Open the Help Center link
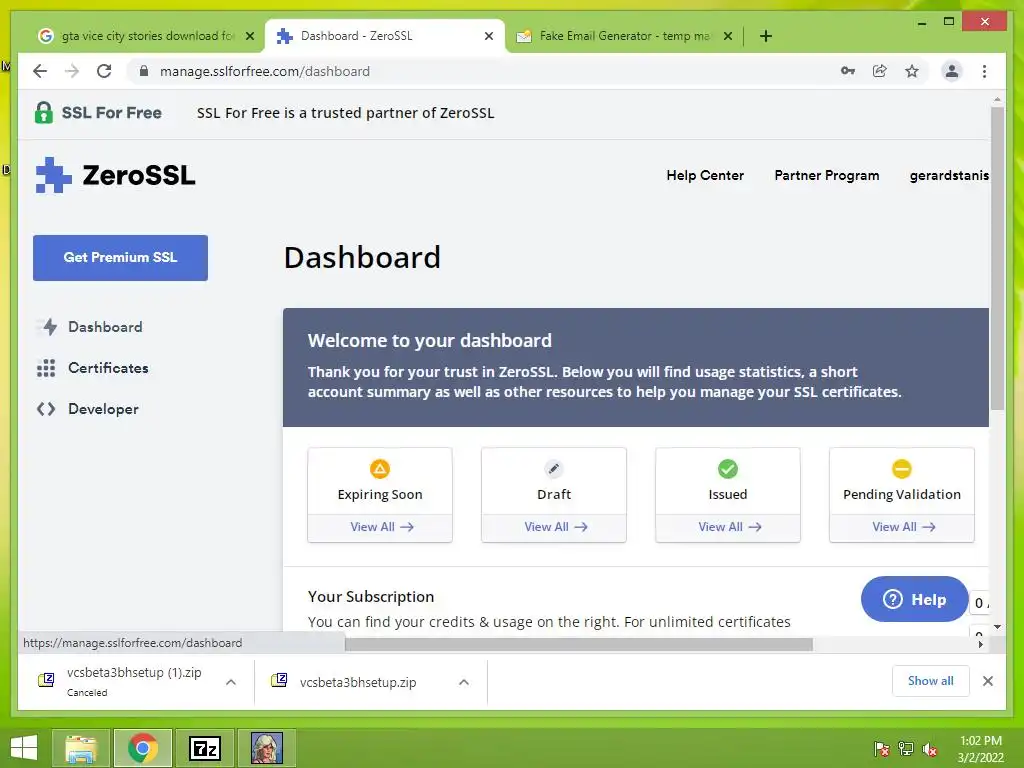The height and width of the screenshot is (768, 1024). 705,175
